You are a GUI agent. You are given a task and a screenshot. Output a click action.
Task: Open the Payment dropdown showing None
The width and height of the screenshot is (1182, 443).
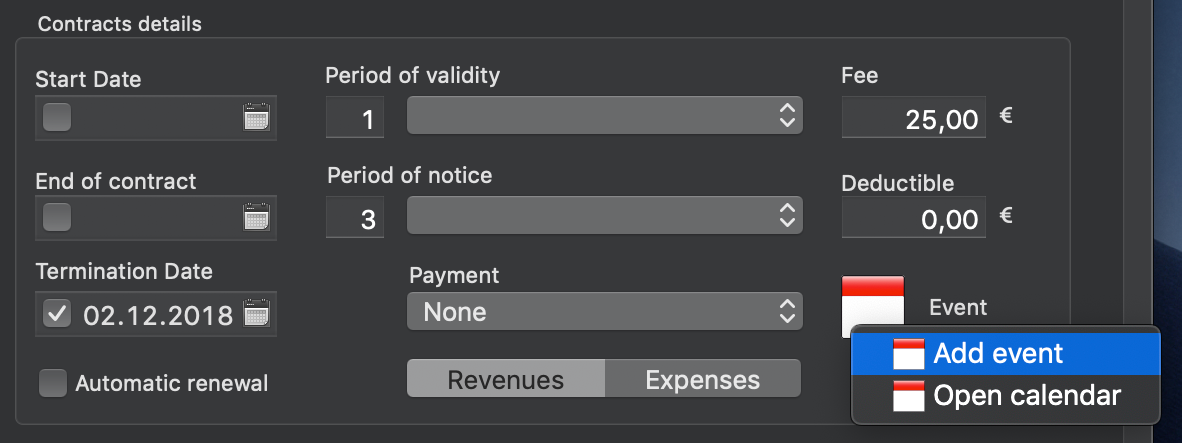(x=604, y=312)
